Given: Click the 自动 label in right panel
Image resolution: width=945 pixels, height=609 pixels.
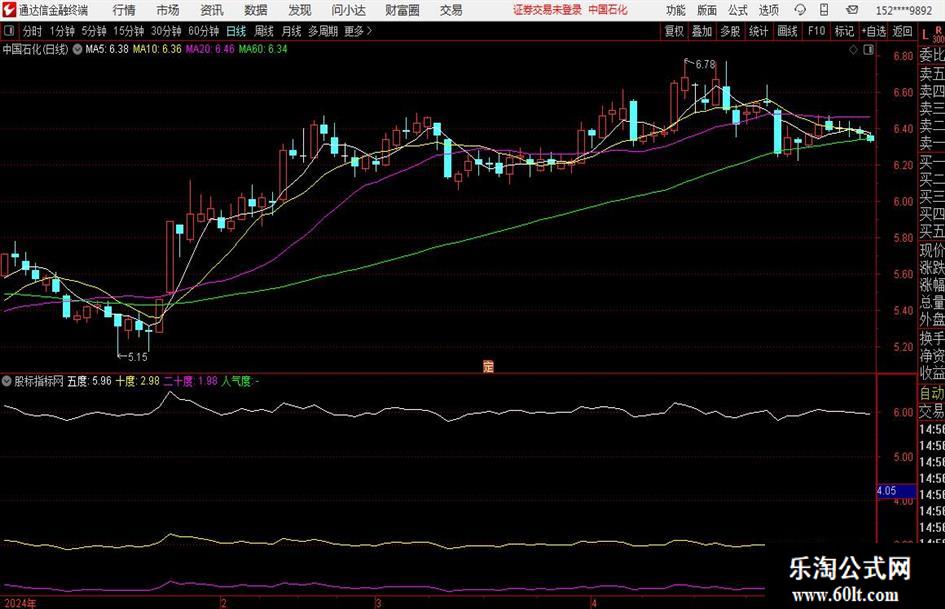Looking at the screenshot, I should [x=932, y=394].
